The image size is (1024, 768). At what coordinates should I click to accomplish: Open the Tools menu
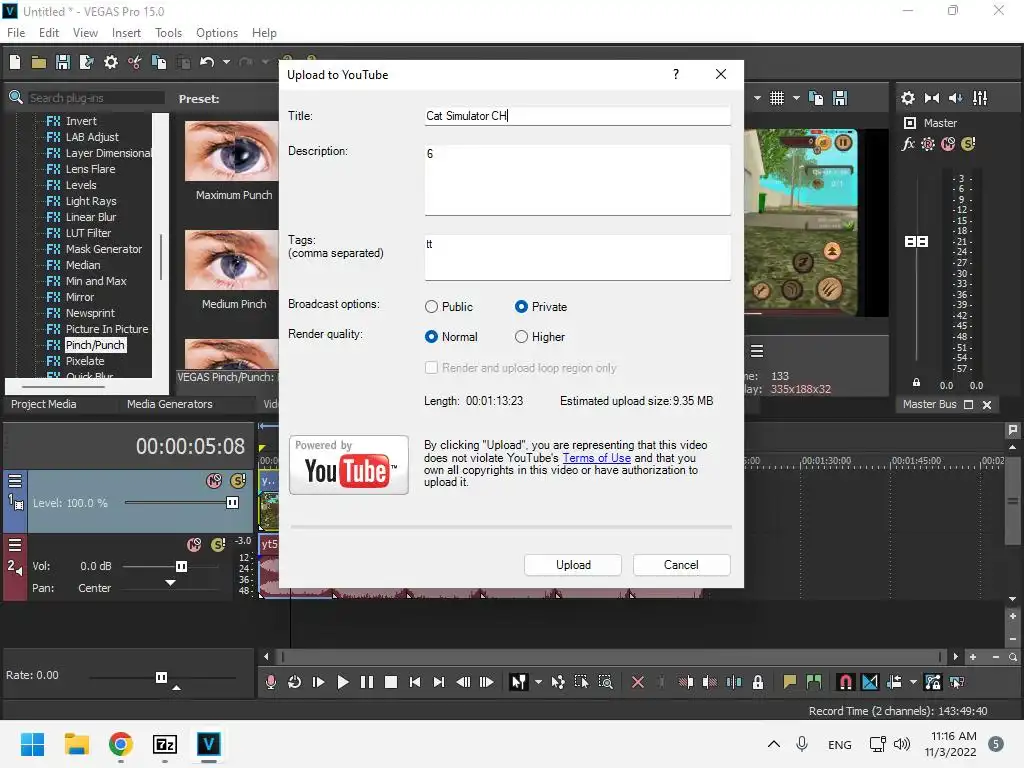point(168,33)
